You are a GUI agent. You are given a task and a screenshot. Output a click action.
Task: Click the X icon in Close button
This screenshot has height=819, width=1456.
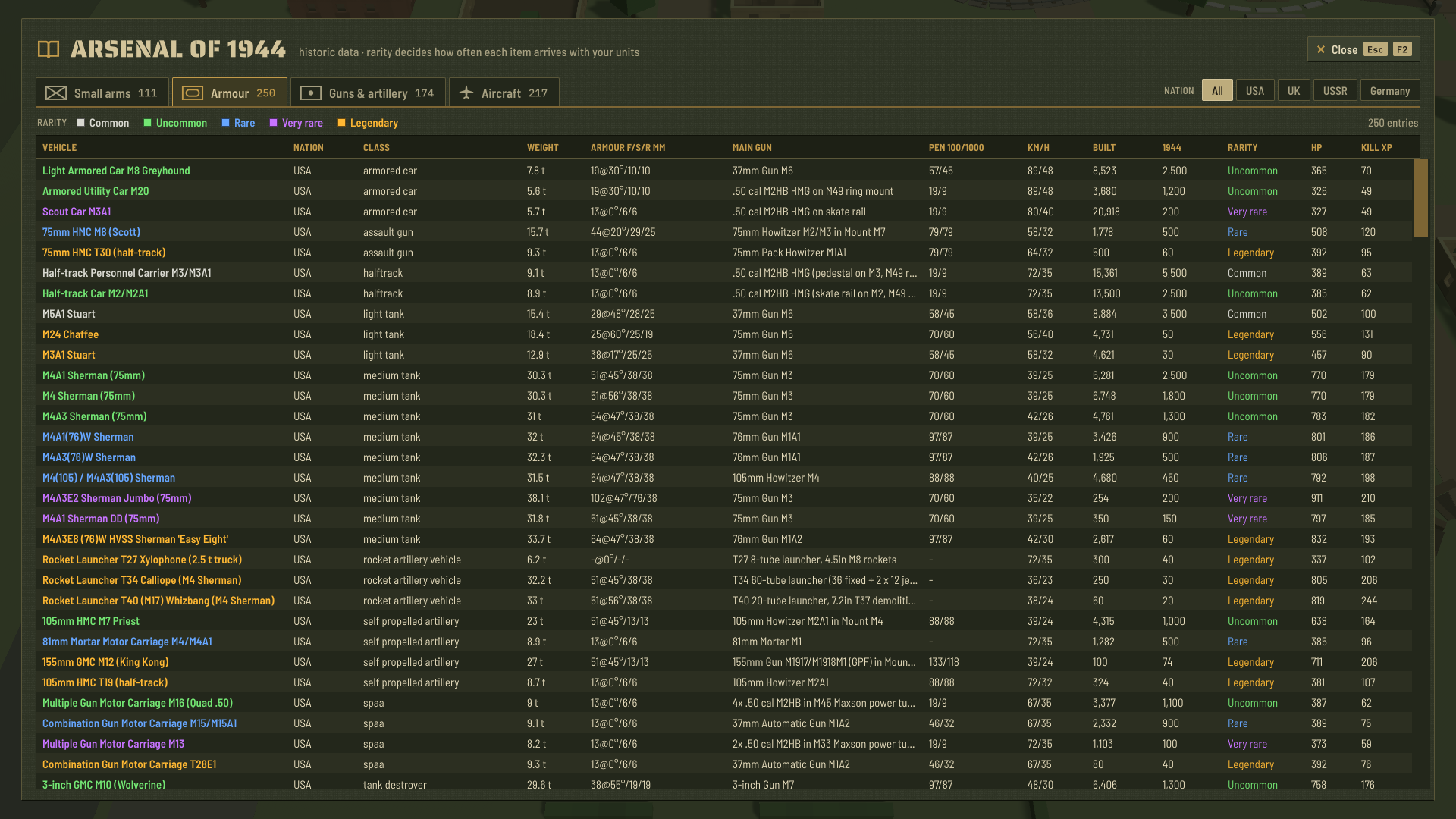tap(1321, 49)
